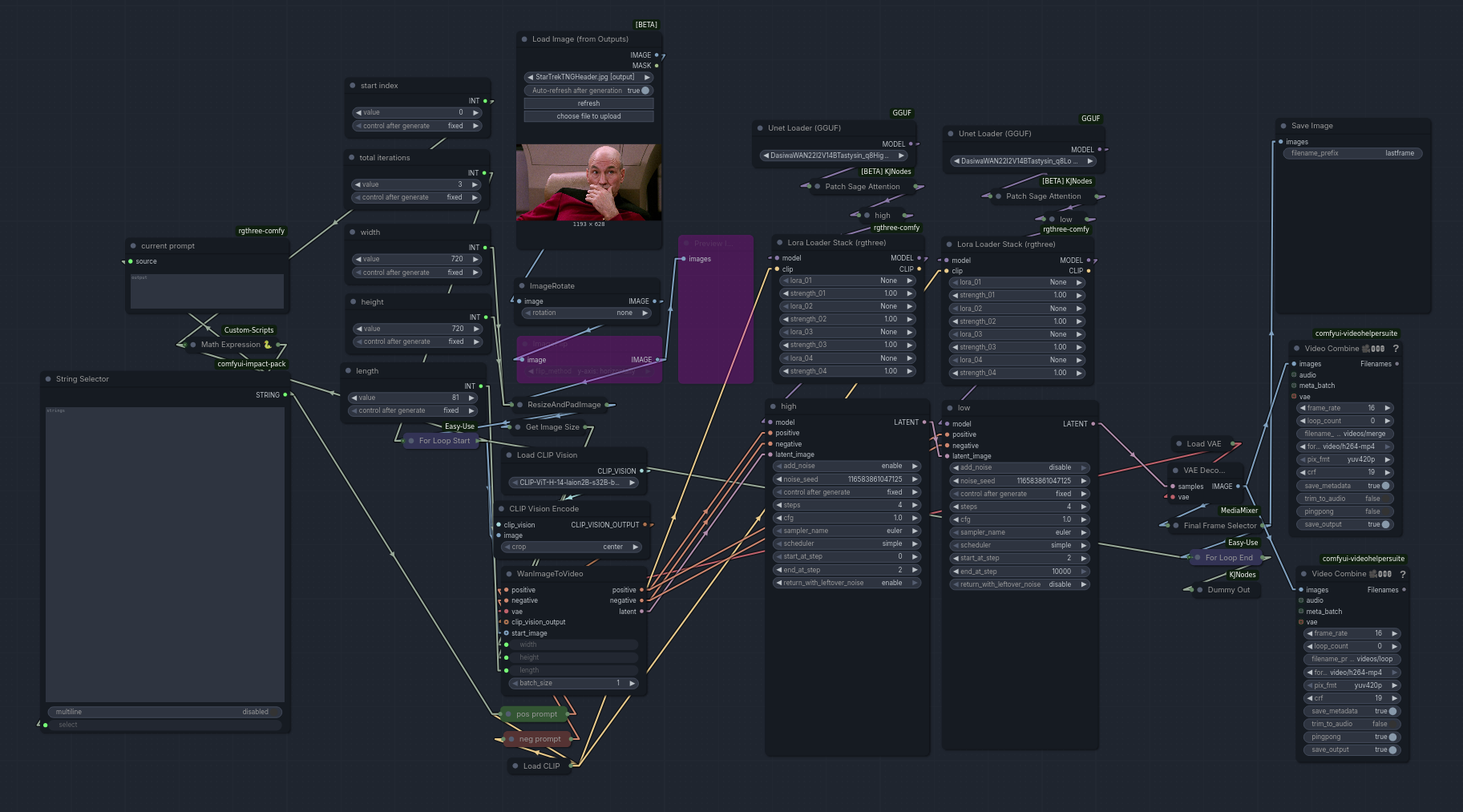Screen dimensions: 1463x812
Task: Open pix_fmt dropdown in videos/loop Video Combine
Action: 1352,685
